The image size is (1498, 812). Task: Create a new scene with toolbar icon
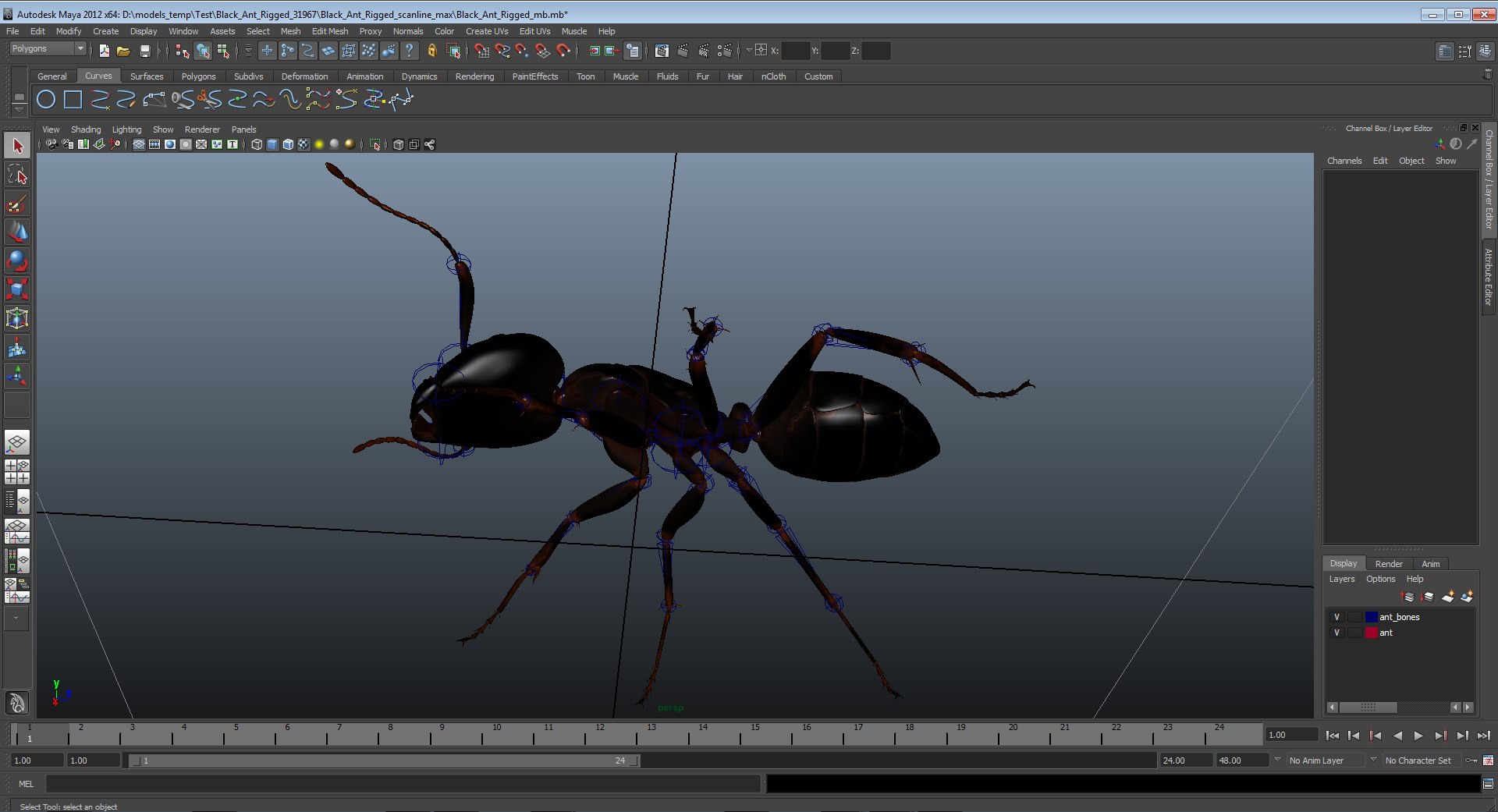click(105, 51)
